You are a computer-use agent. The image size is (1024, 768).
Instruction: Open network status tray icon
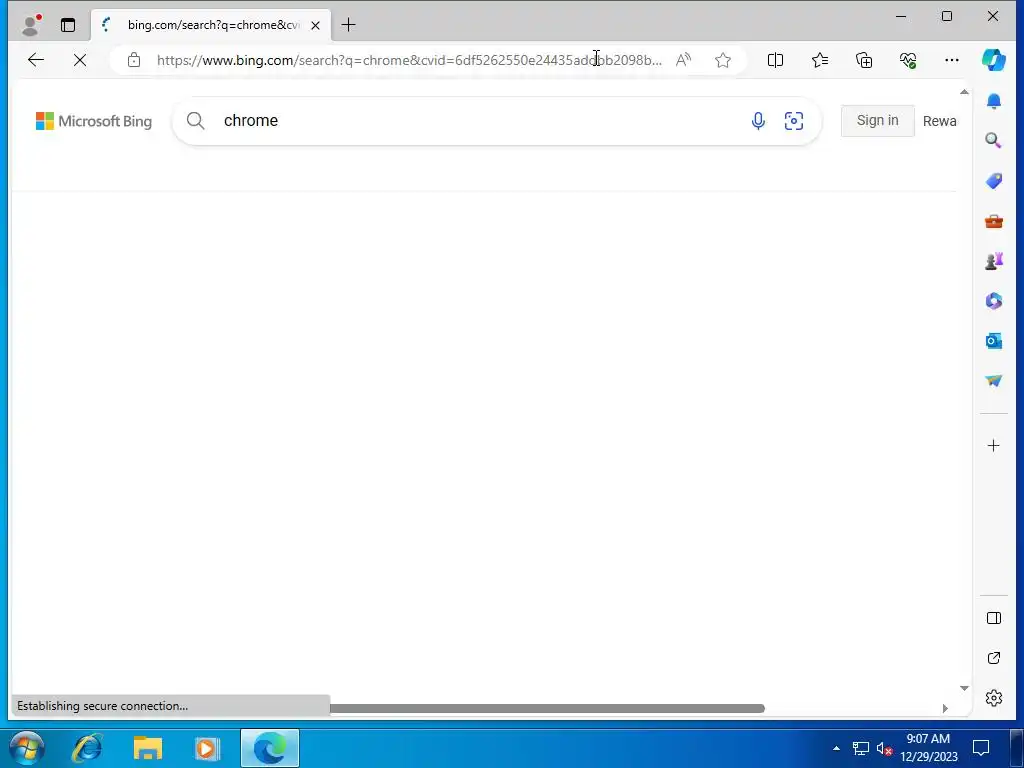[861, 748]
